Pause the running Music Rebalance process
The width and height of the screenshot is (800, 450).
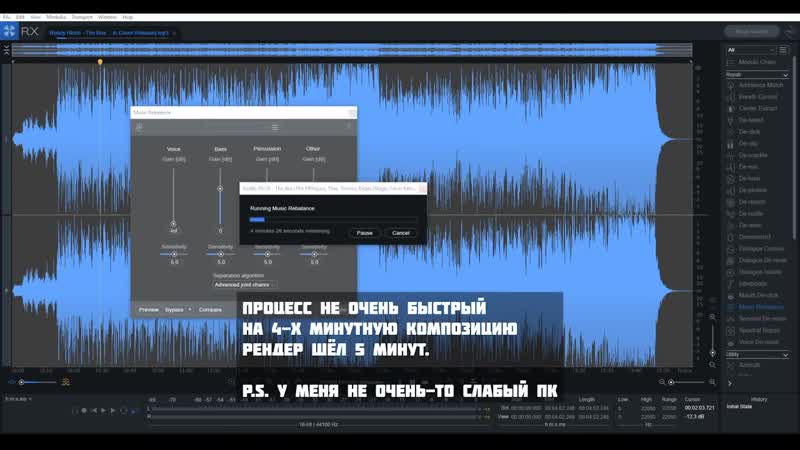365,232
